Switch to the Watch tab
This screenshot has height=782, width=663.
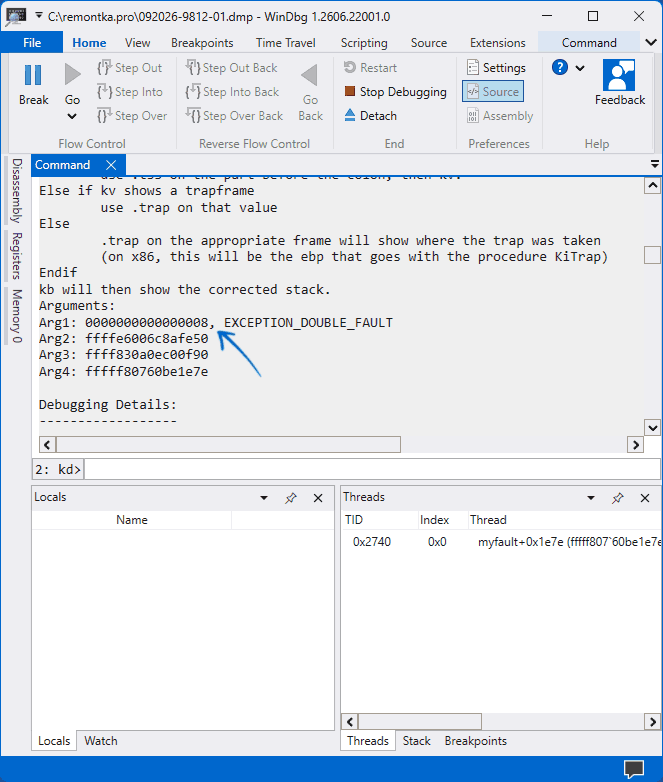[x=101, y=741]
